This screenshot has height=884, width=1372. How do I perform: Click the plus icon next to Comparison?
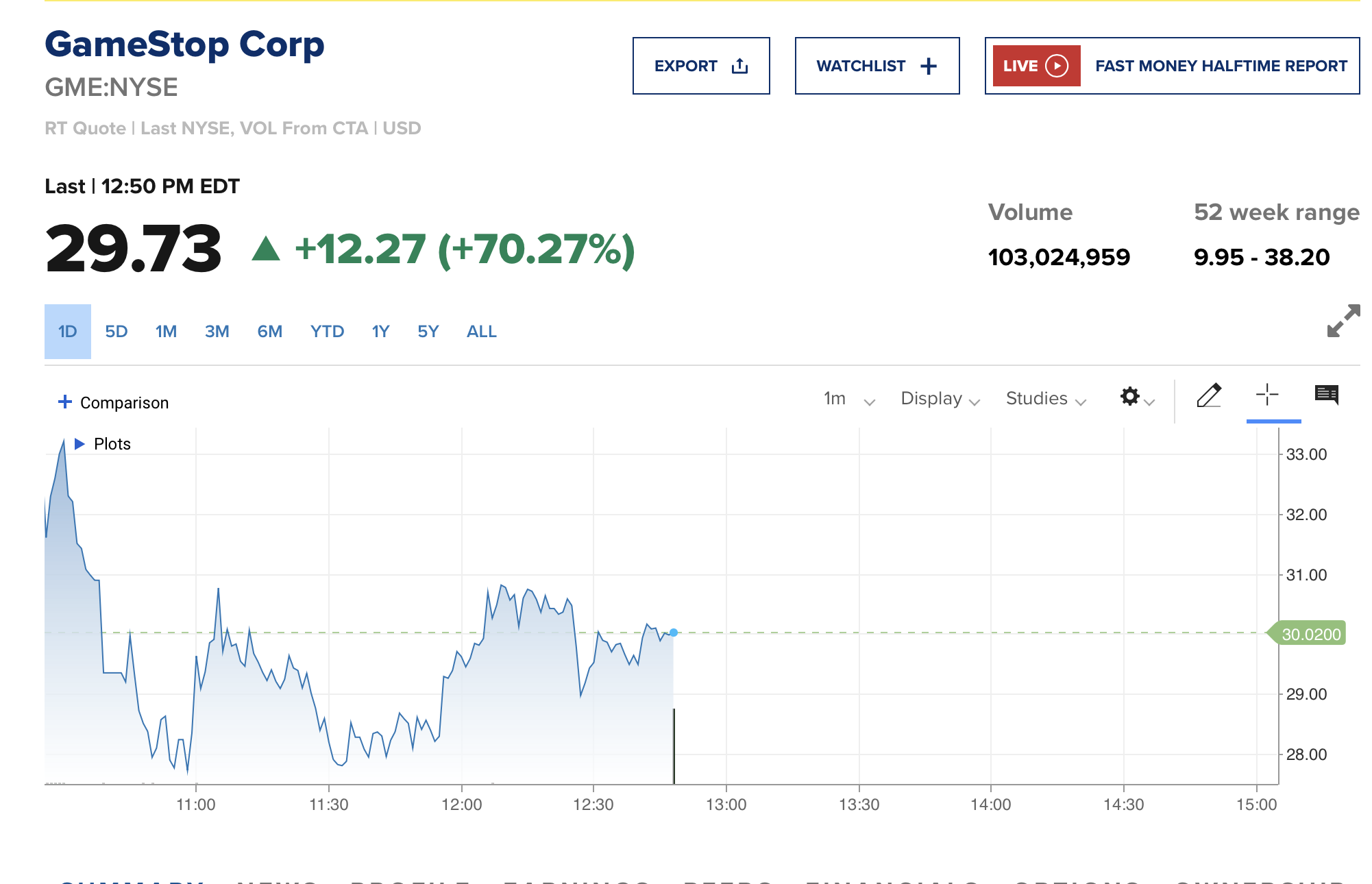65,402
